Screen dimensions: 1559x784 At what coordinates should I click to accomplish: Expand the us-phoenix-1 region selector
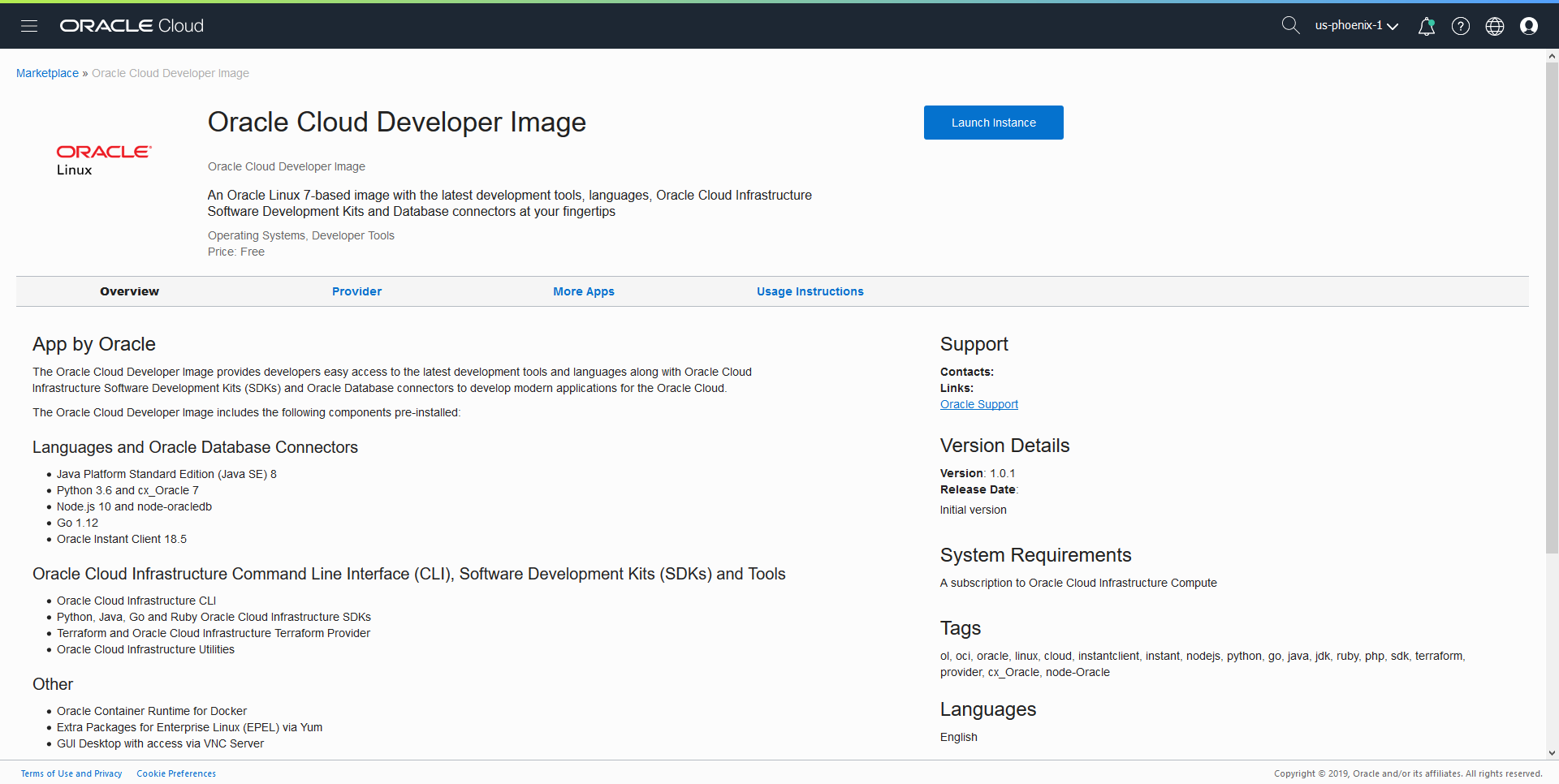coord(1350,25)
